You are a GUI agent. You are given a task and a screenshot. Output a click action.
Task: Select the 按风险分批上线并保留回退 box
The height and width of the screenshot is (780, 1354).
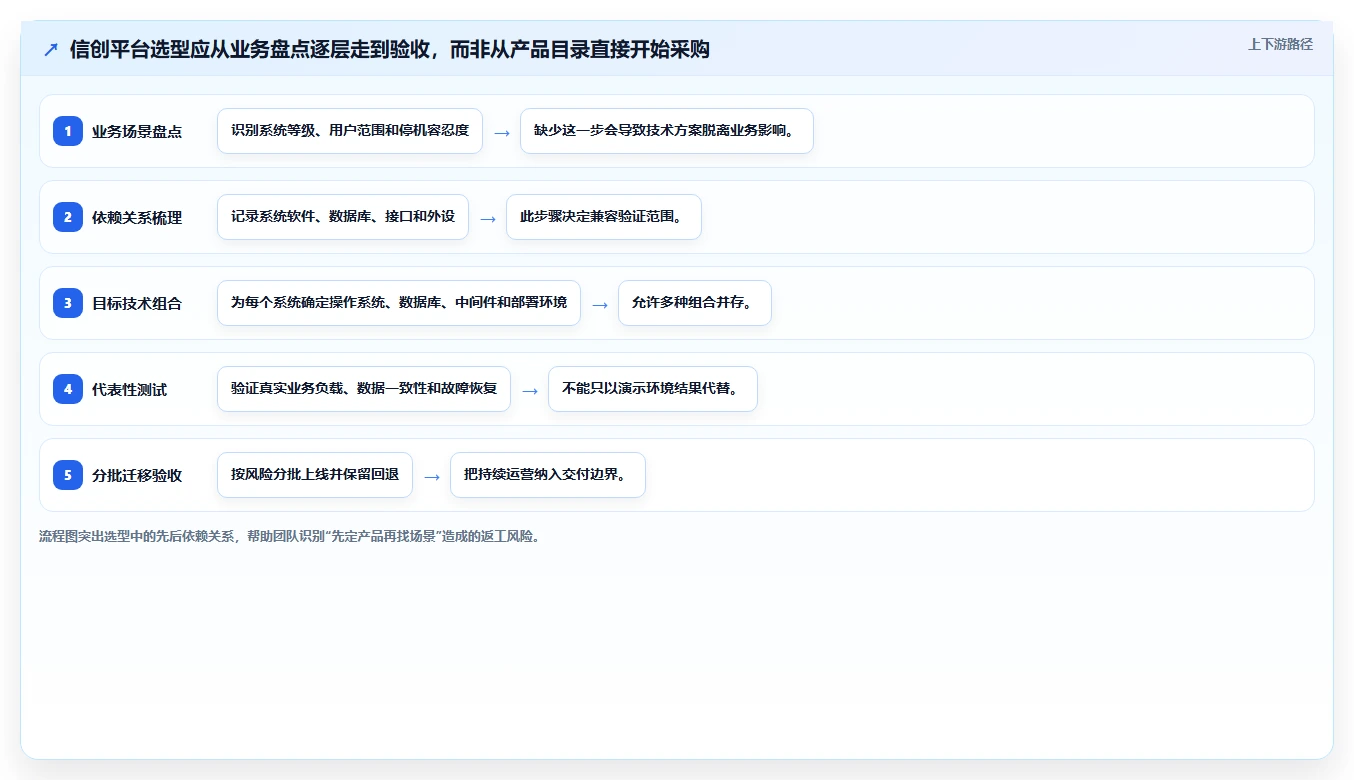point(315,475)
